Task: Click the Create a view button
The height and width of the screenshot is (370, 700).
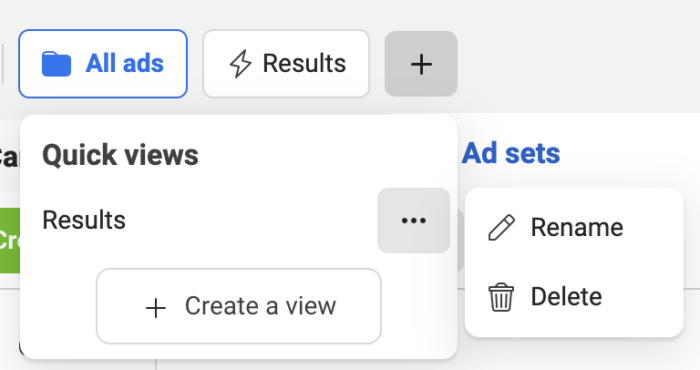Action: (239, 306)
